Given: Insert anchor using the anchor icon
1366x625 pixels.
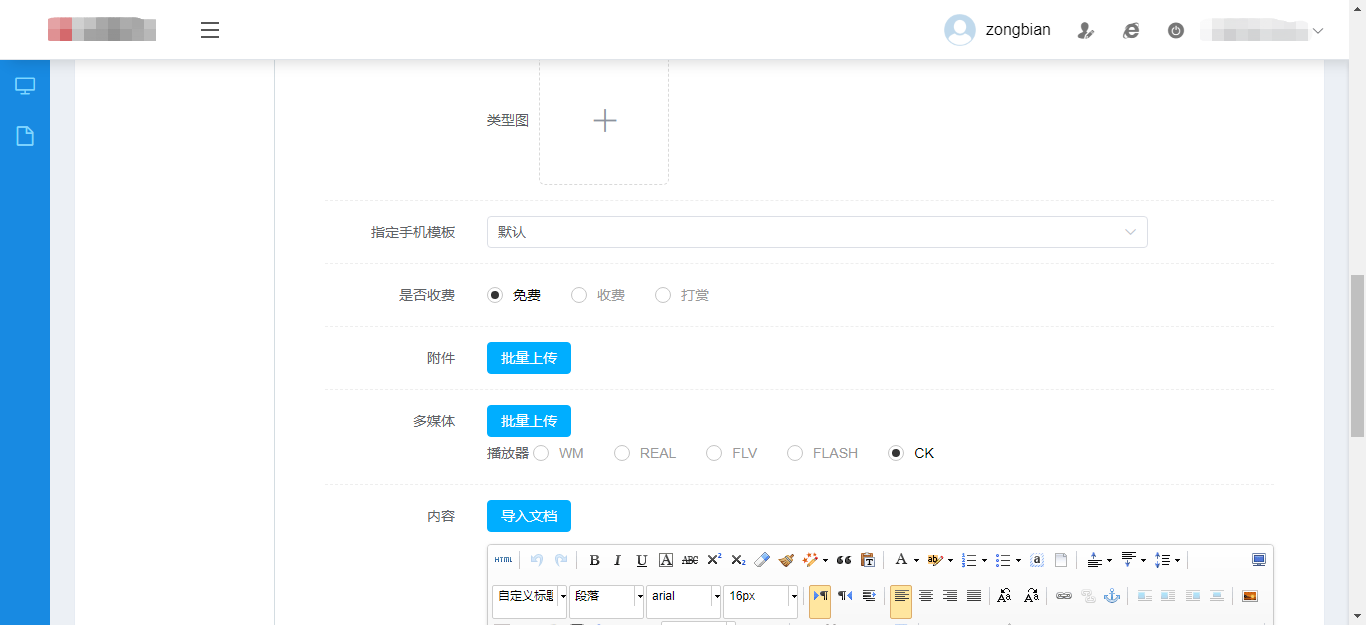Looking at the screenshot, I should 1111,596.
